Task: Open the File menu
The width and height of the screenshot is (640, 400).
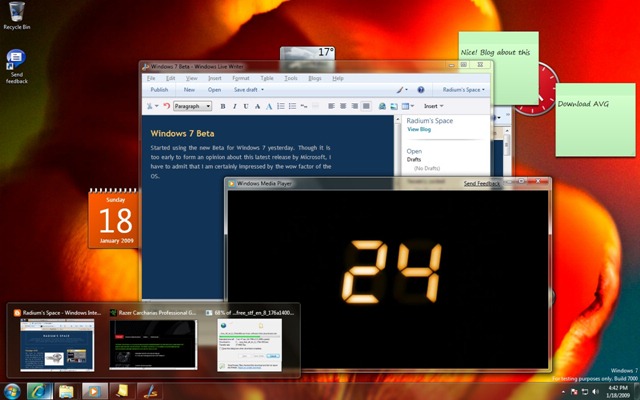Action: pyautogui.click(x=151, y=78)
